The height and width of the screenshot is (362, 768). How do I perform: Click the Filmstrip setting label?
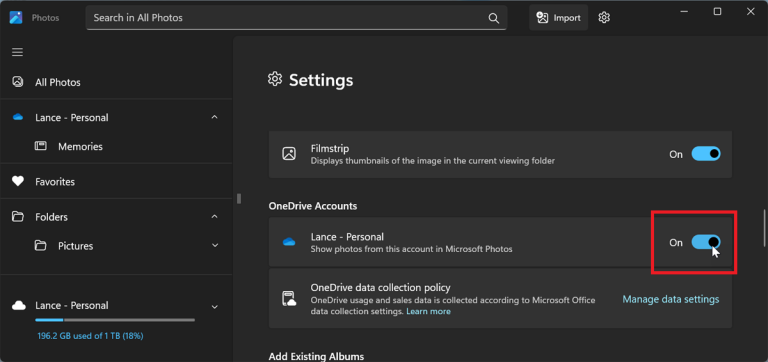[330, 148]
